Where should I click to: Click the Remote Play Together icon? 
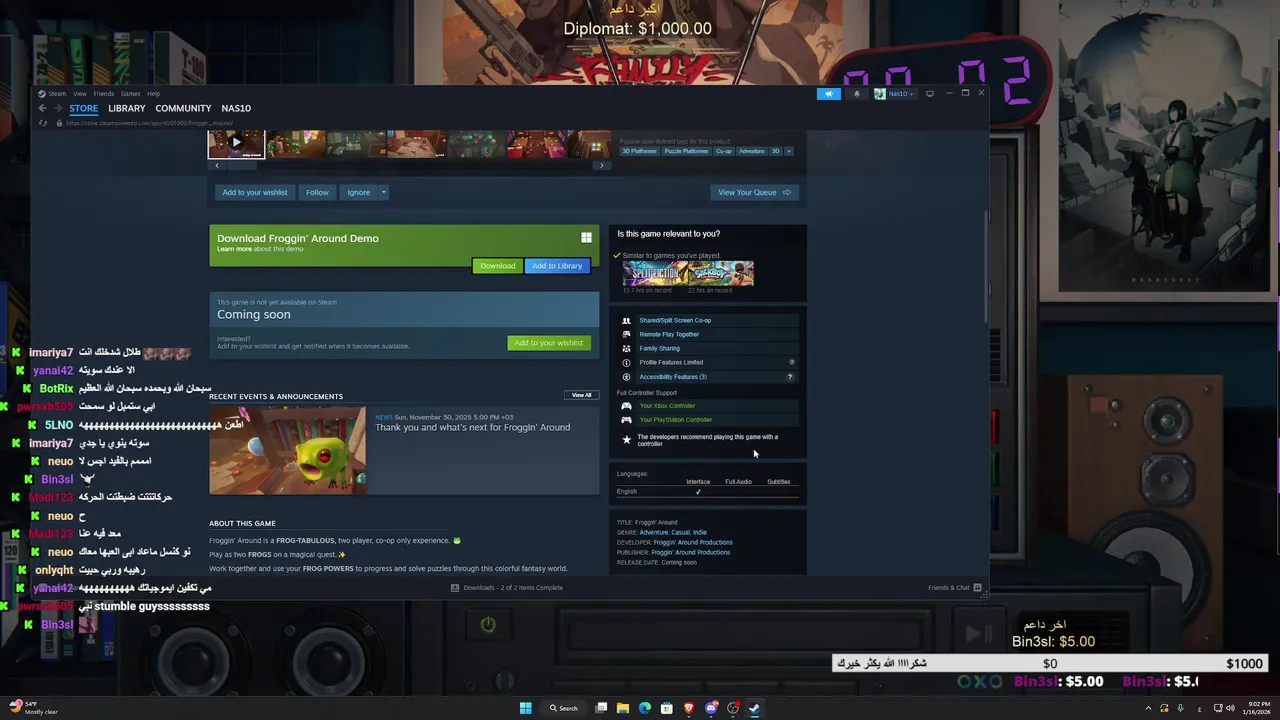tap(627, 335)
